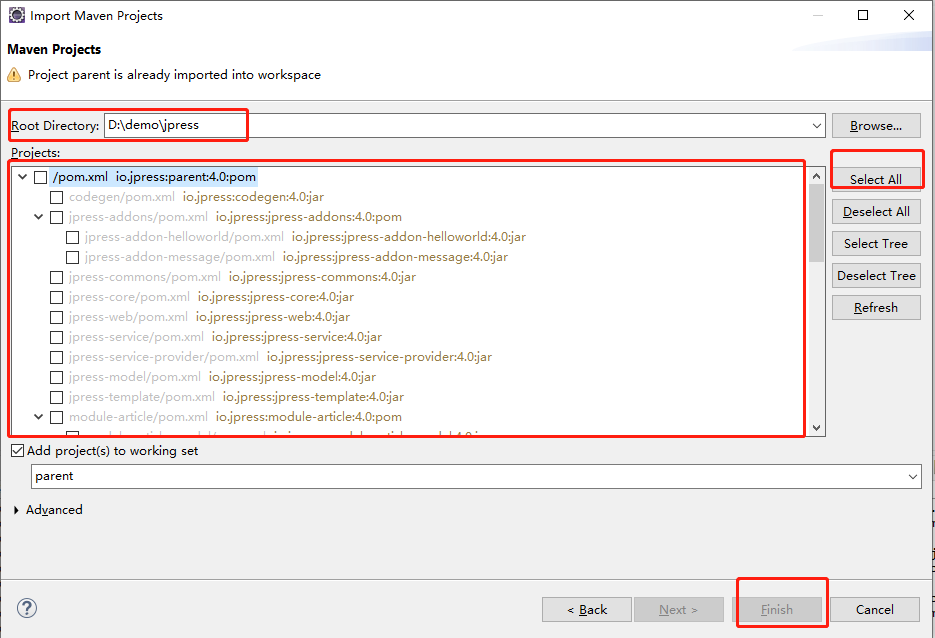Viewport: 935px width, 638px height.
Task: Tick the jpress-core/pom.xml checkbox
Action: point(57,297)
